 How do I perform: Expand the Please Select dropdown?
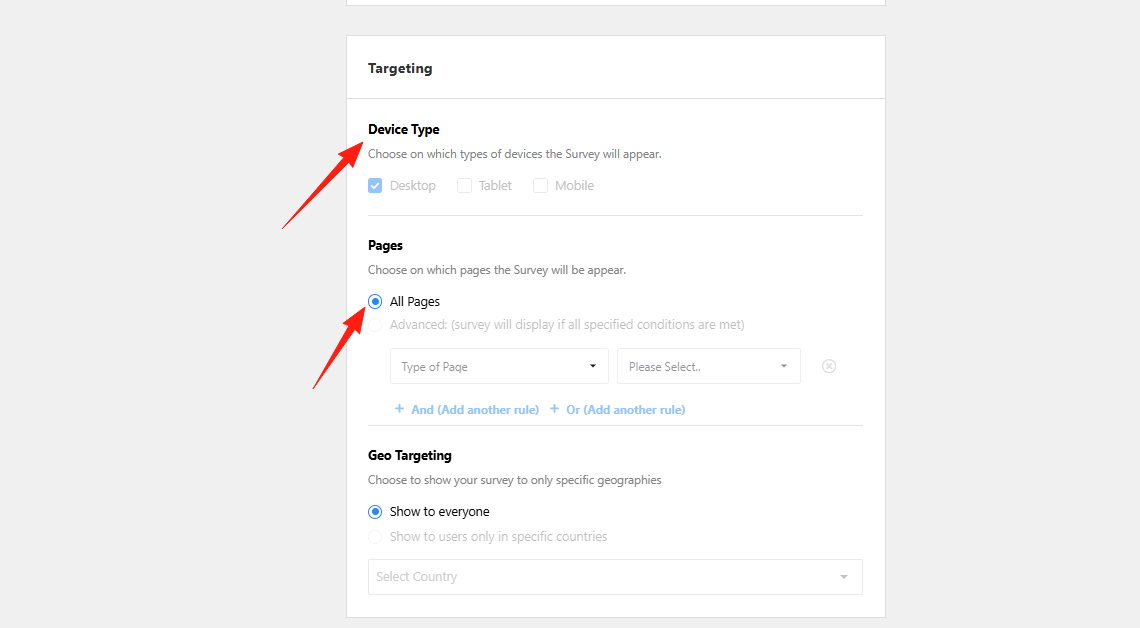coord(708,367)
